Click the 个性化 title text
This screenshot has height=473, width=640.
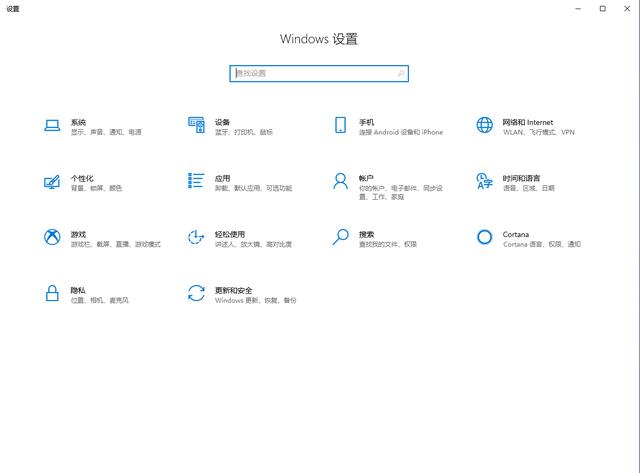(x=82, y=178)
